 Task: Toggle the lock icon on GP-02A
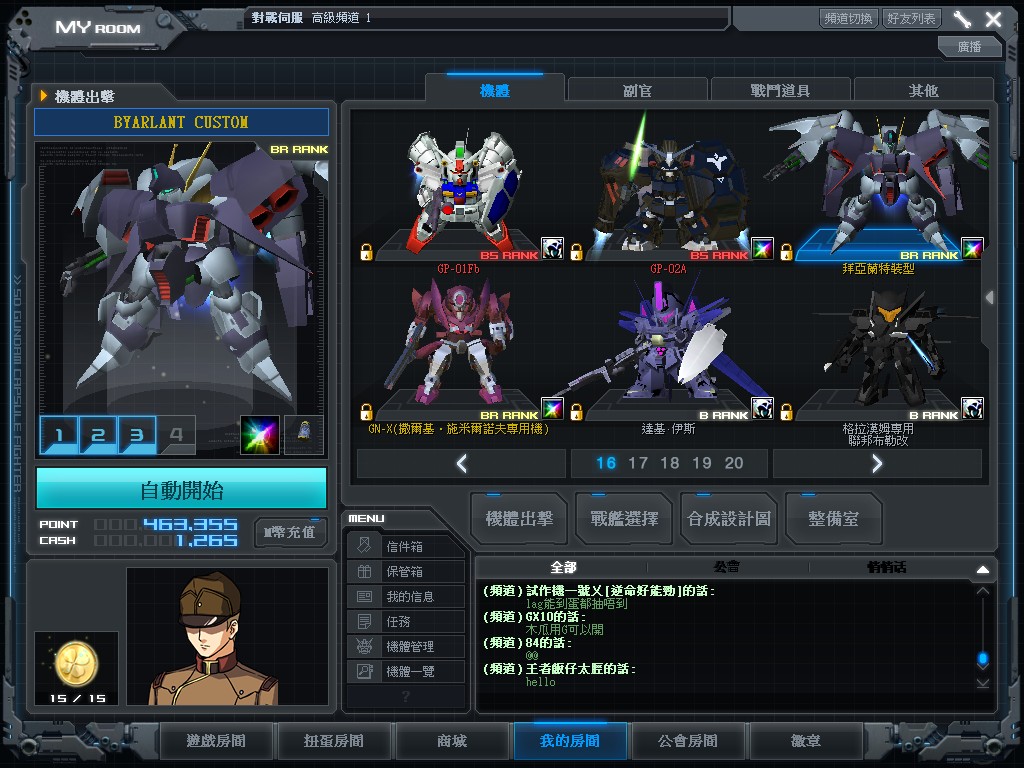pos(576,251)
